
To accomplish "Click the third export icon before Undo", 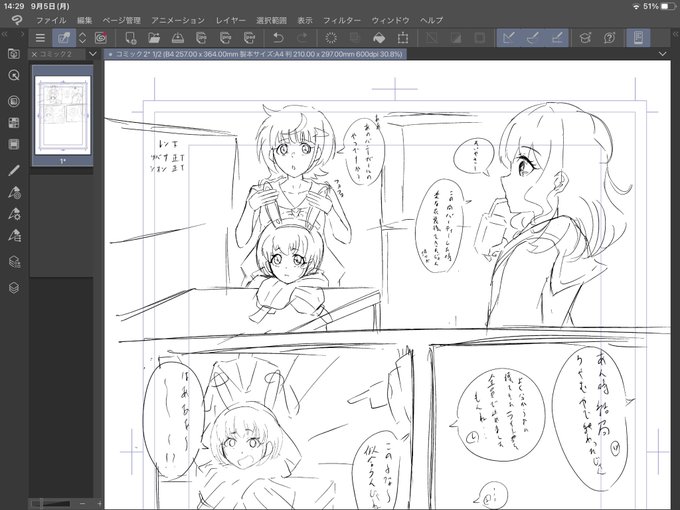I will point(249,38).
